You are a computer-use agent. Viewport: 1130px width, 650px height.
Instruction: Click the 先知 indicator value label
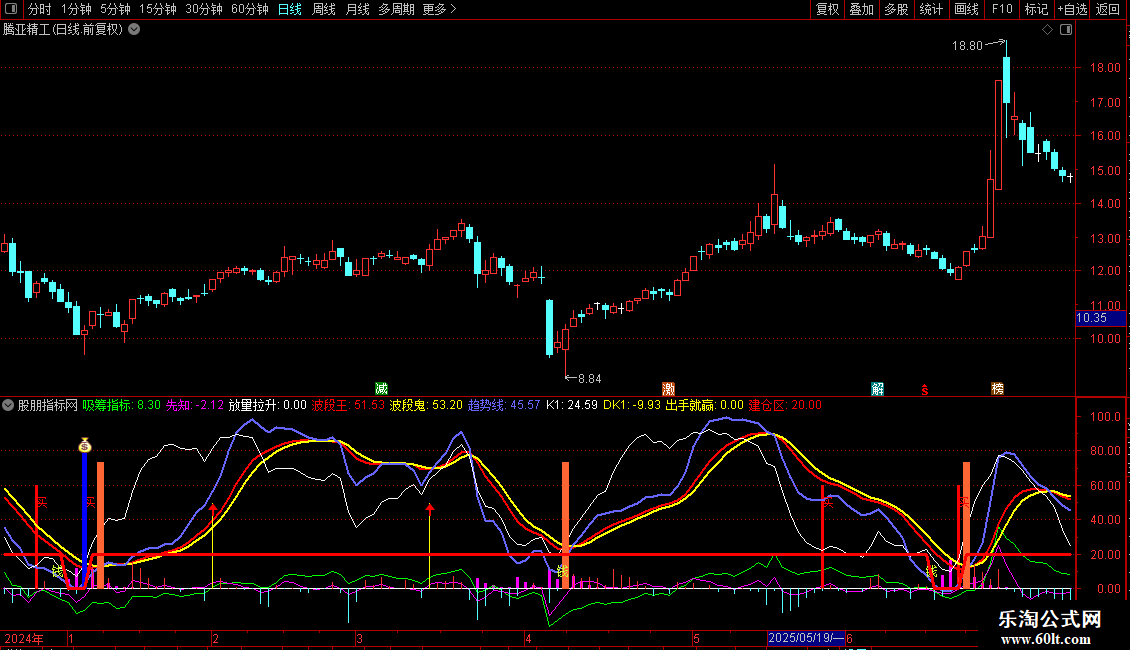pyautogui.click(x=195, y=405)
